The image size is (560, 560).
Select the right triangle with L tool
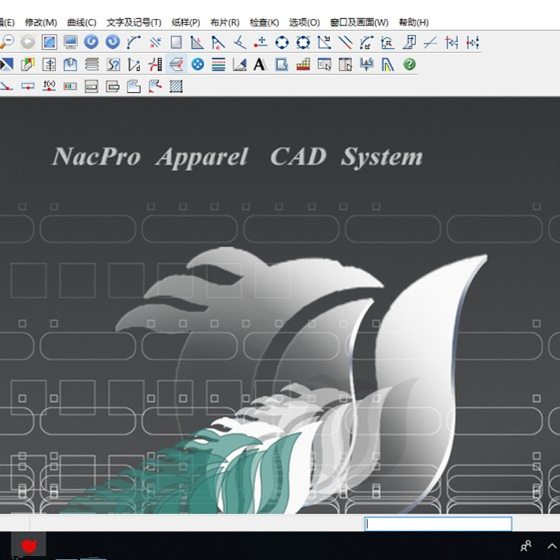[197, 42]
